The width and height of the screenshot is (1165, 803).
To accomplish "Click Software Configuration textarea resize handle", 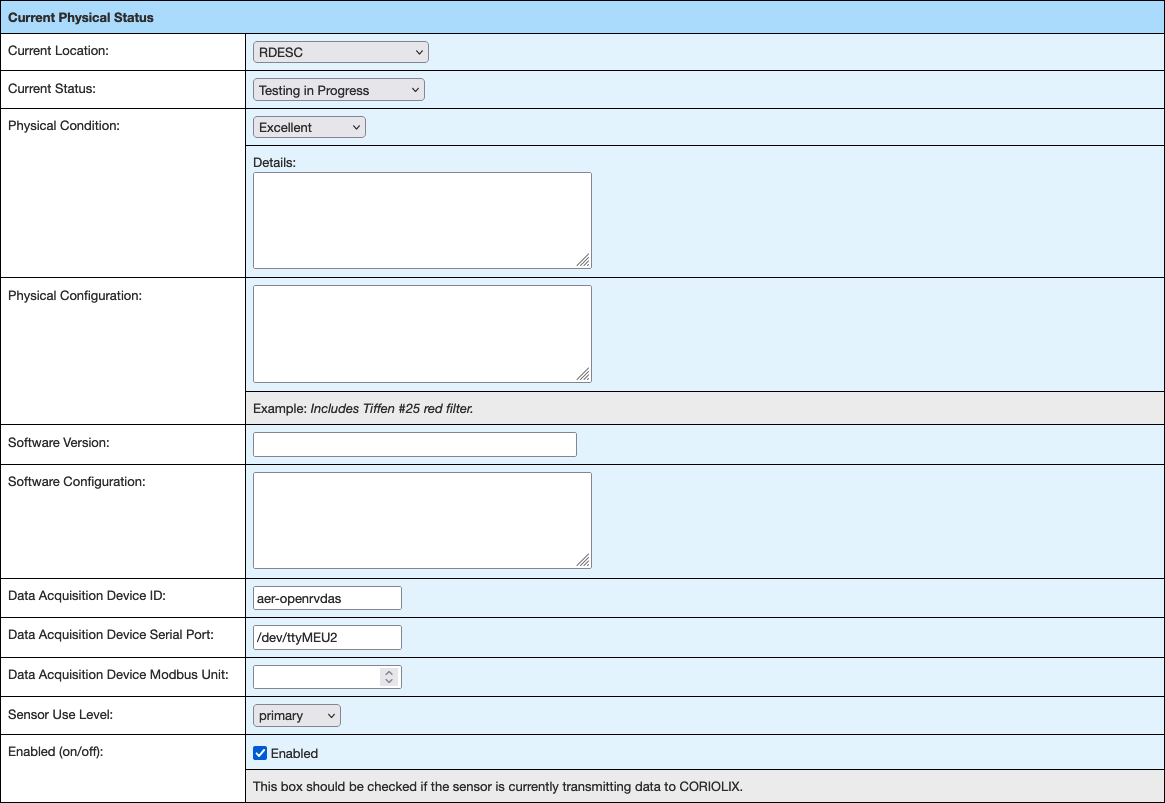I will coord(583,561).
